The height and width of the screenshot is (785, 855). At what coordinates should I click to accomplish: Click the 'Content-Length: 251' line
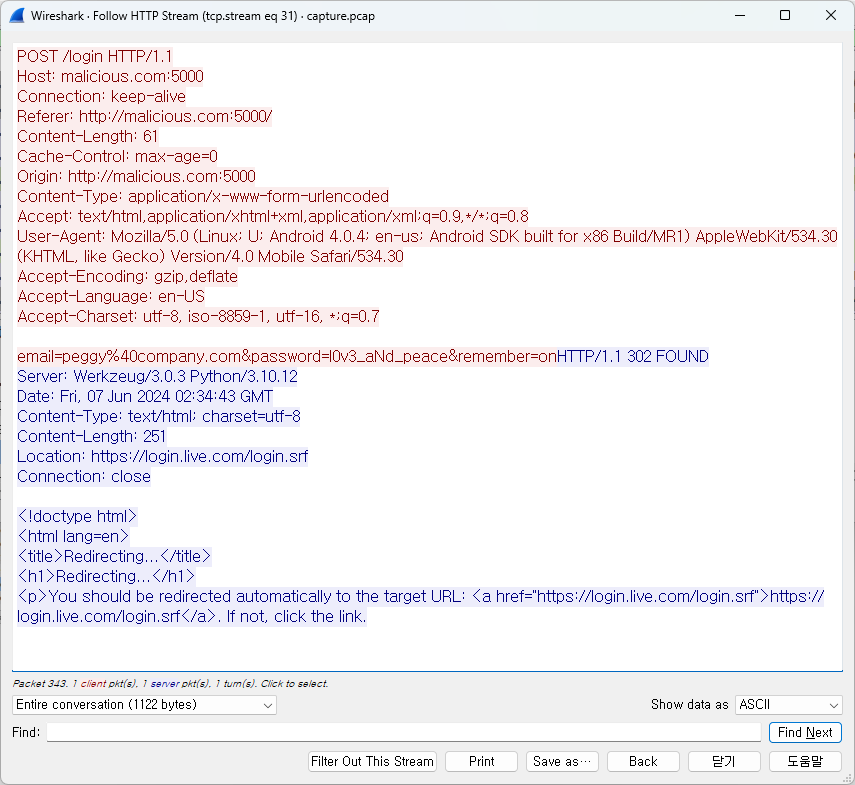click(91, 436)
